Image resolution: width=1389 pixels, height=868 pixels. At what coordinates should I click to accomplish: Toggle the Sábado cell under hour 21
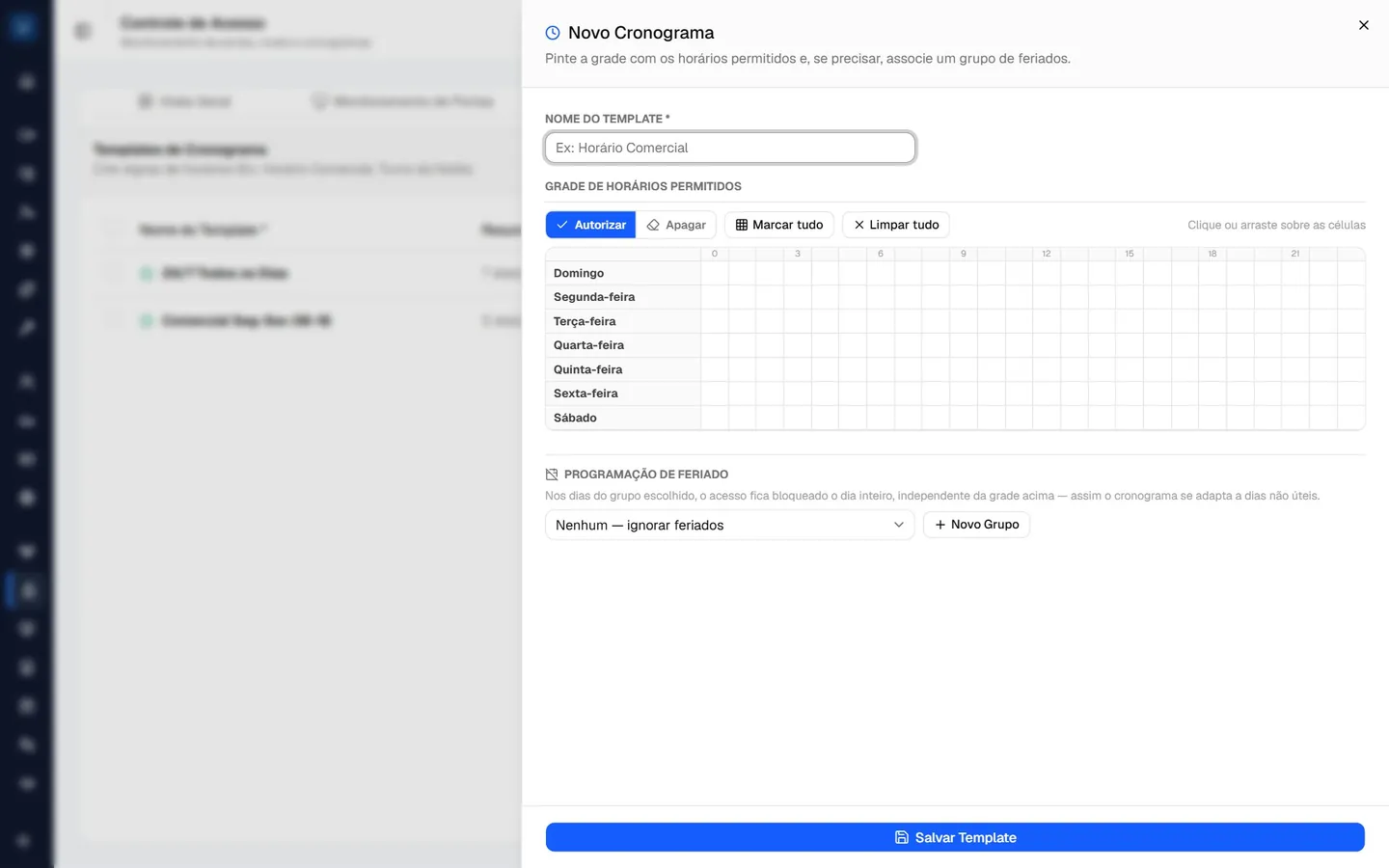(x=1295, y=418)
